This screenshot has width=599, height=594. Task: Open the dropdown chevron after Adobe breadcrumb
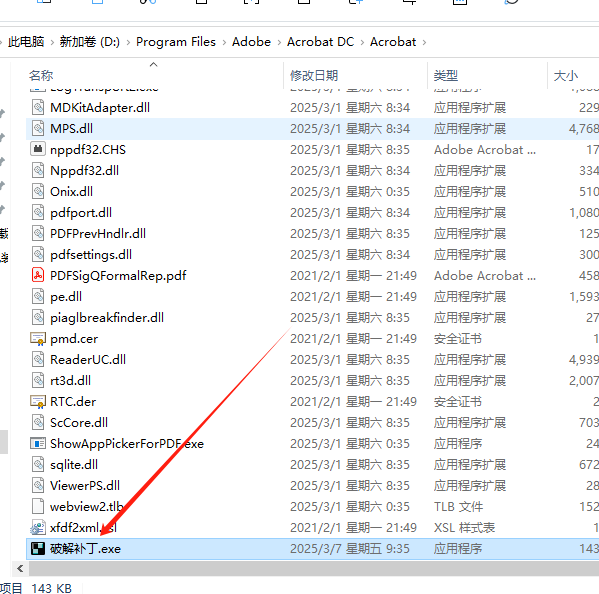click(x=279, y=42)
